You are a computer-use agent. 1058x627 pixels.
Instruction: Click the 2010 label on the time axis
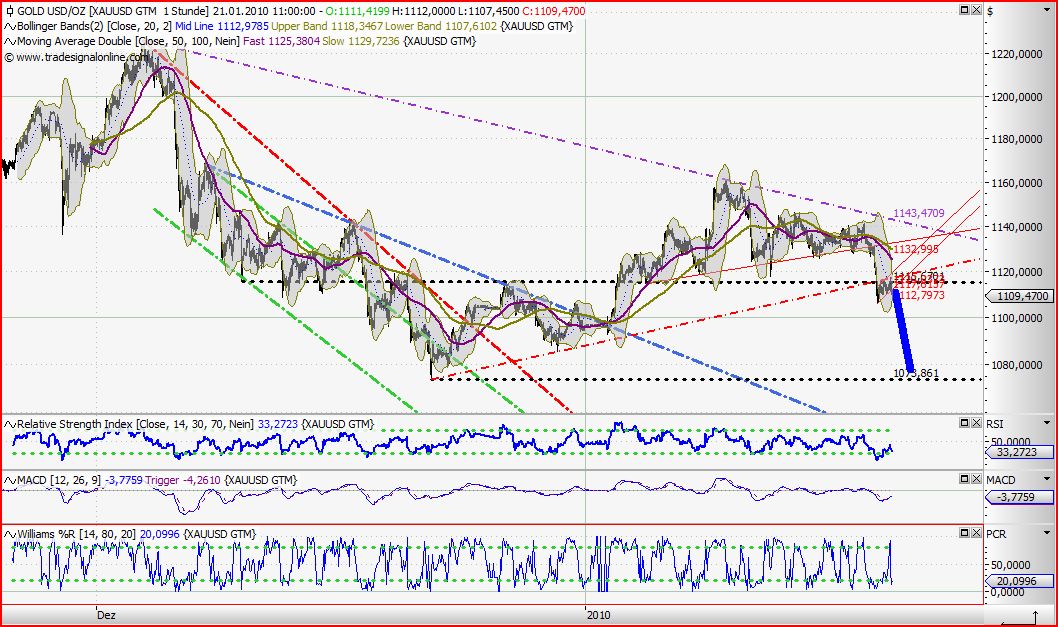tap(601, 615)
